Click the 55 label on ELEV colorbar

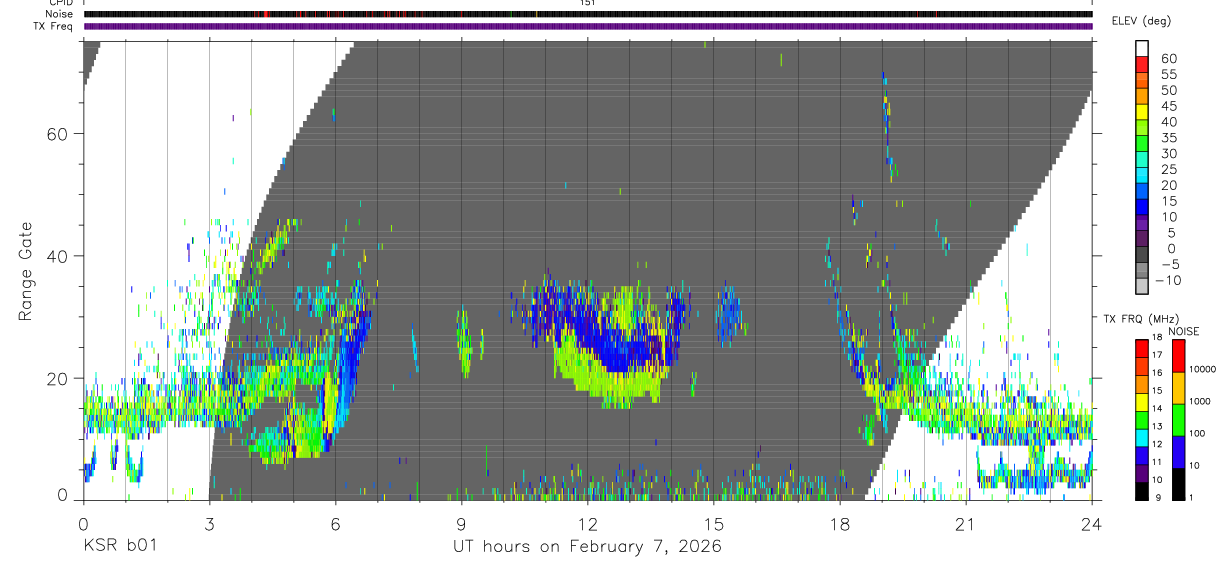(x=1168, y=74)
